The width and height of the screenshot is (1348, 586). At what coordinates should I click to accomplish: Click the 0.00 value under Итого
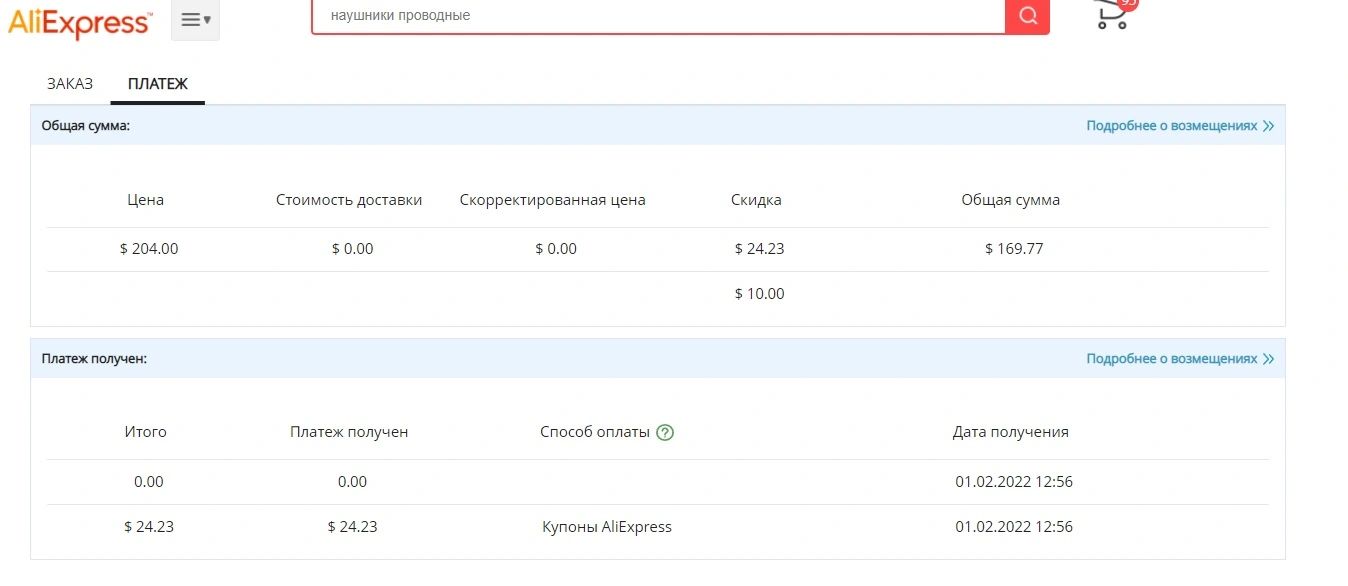(x=148, y=482)
